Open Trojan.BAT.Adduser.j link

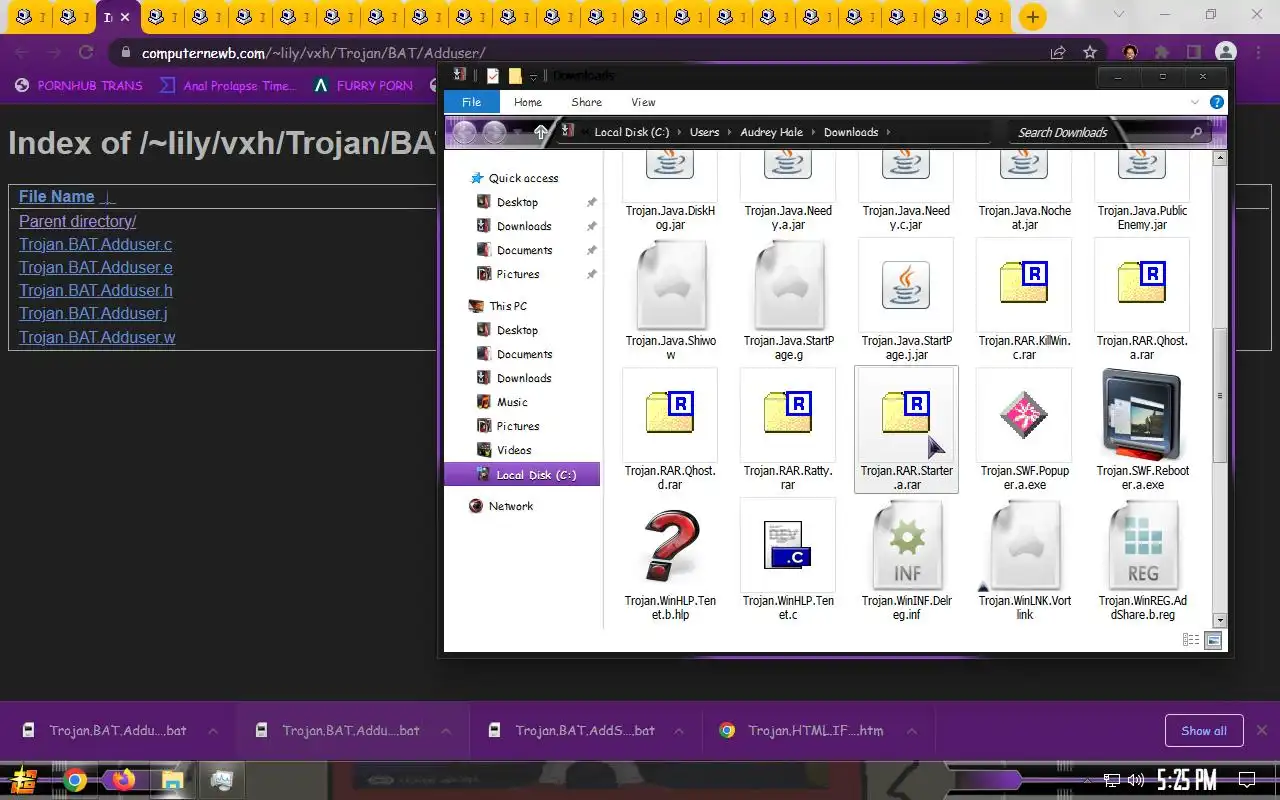click(x=93, y=313)
